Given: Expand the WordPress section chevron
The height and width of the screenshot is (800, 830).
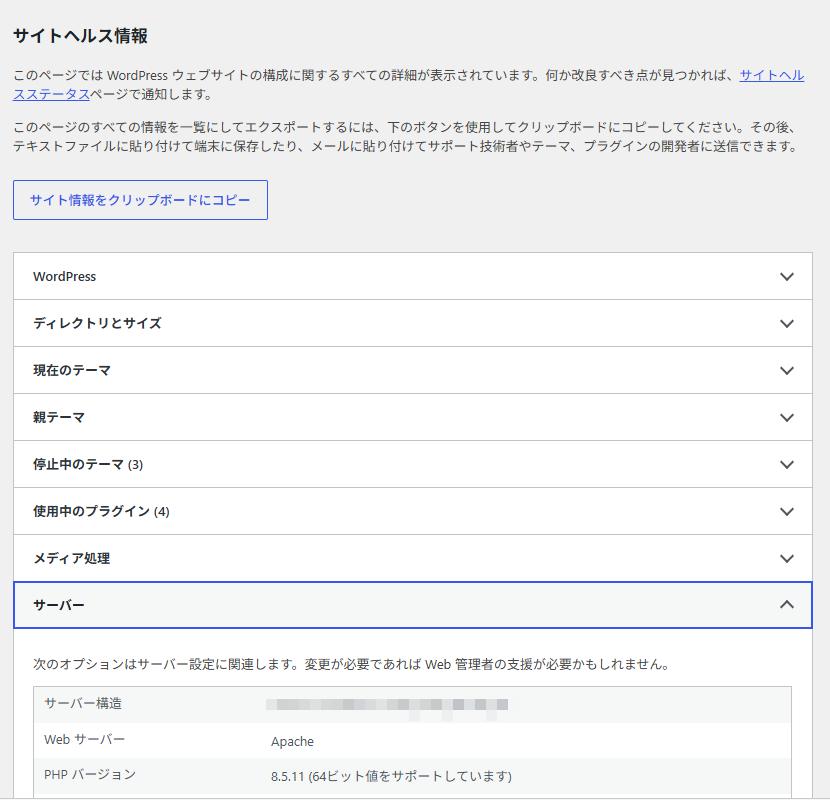Looking at the screenshot, I should [x=787, y=276].
